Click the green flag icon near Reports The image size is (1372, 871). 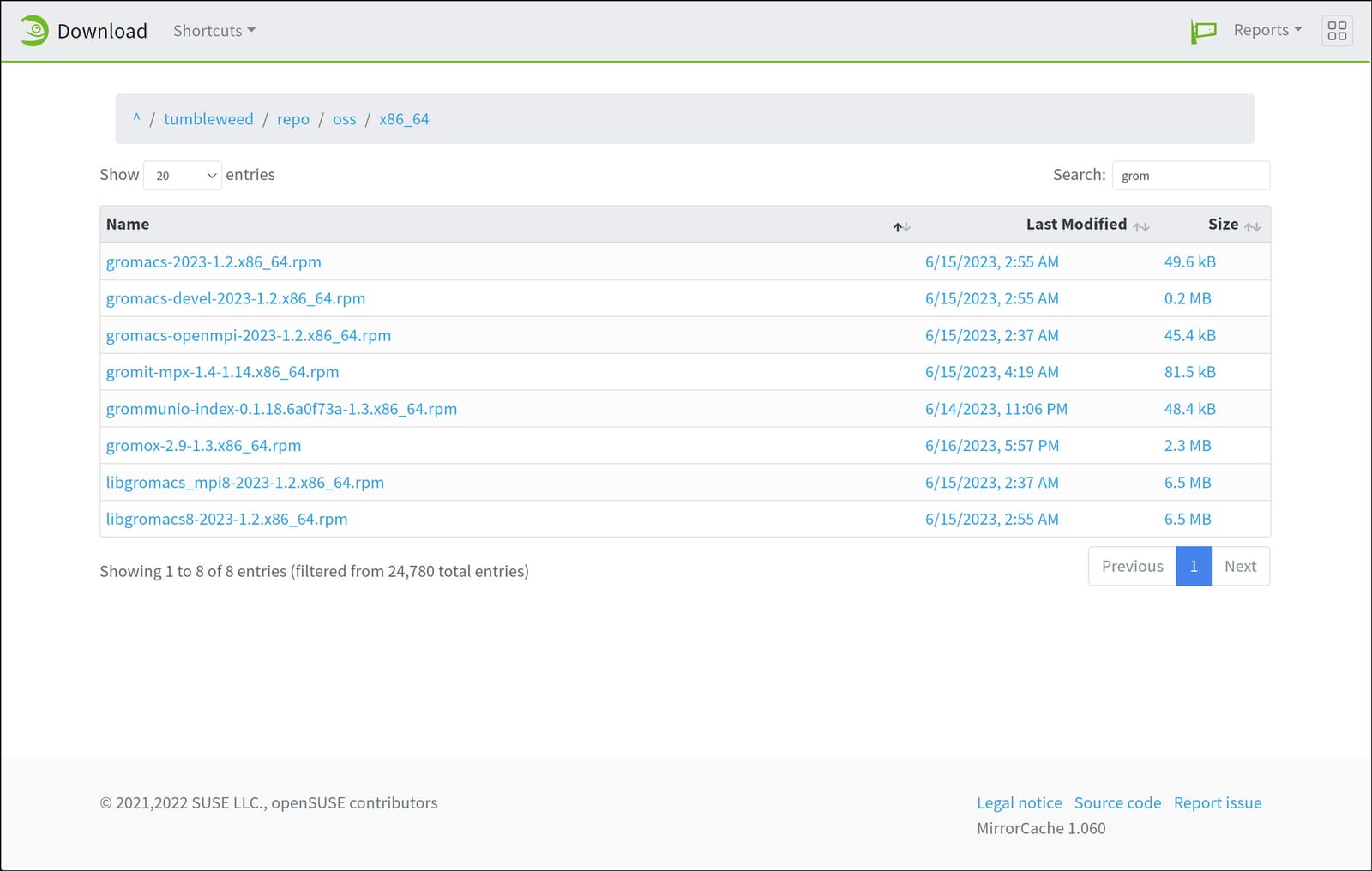[1203, 32]
